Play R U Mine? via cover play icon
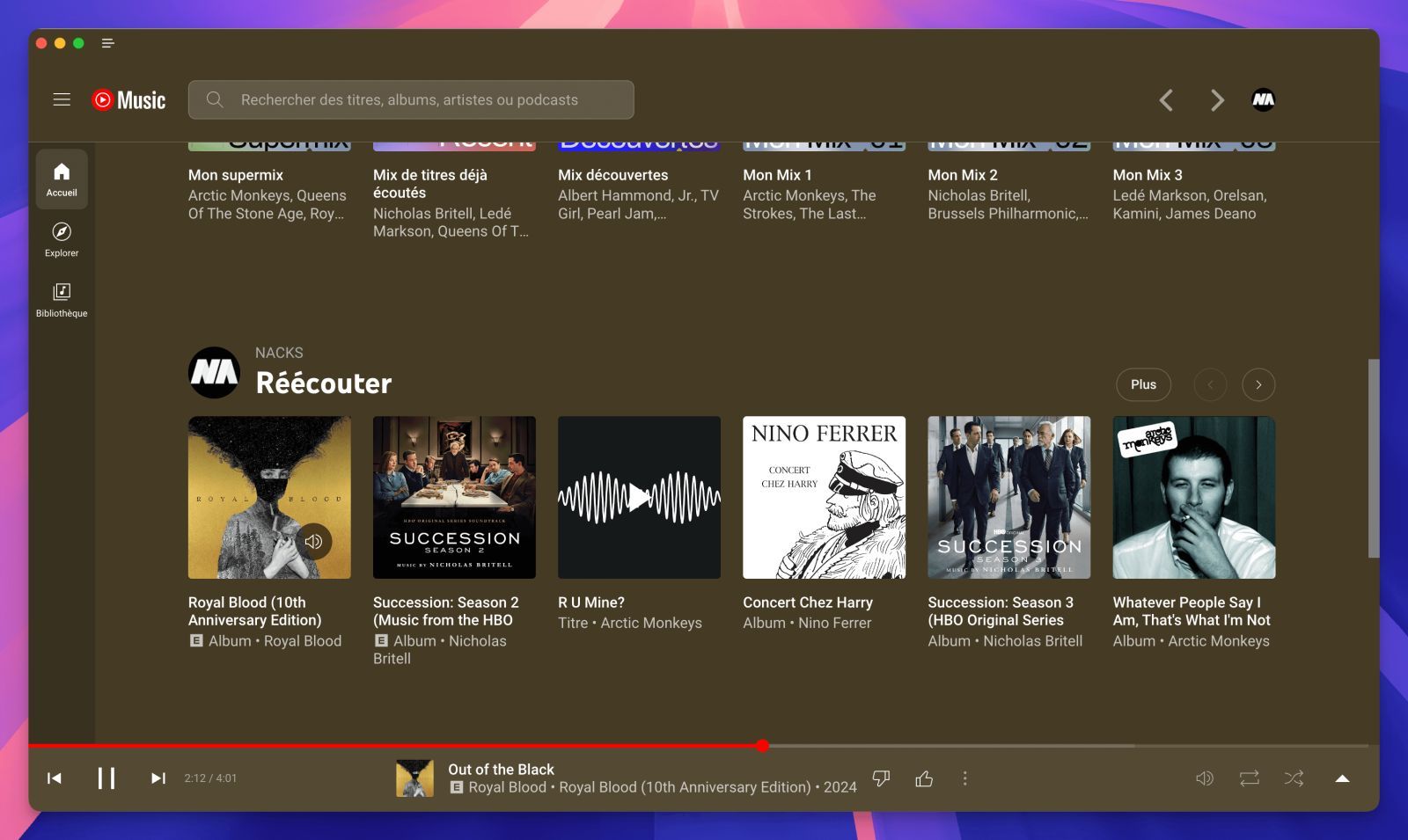Viewport: 1408px width, 840px height. coord(639,497)
